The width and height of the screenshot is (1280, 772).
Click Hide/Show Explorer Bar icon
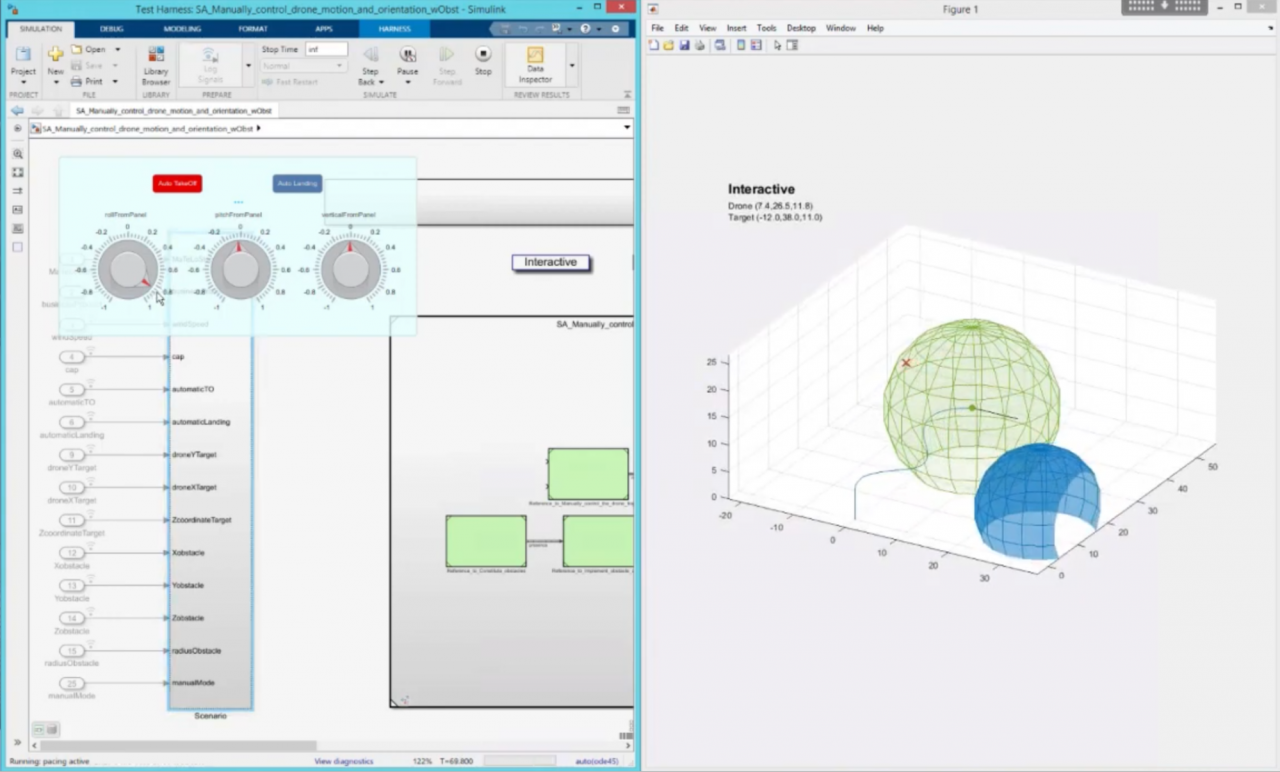coord(18,128)
